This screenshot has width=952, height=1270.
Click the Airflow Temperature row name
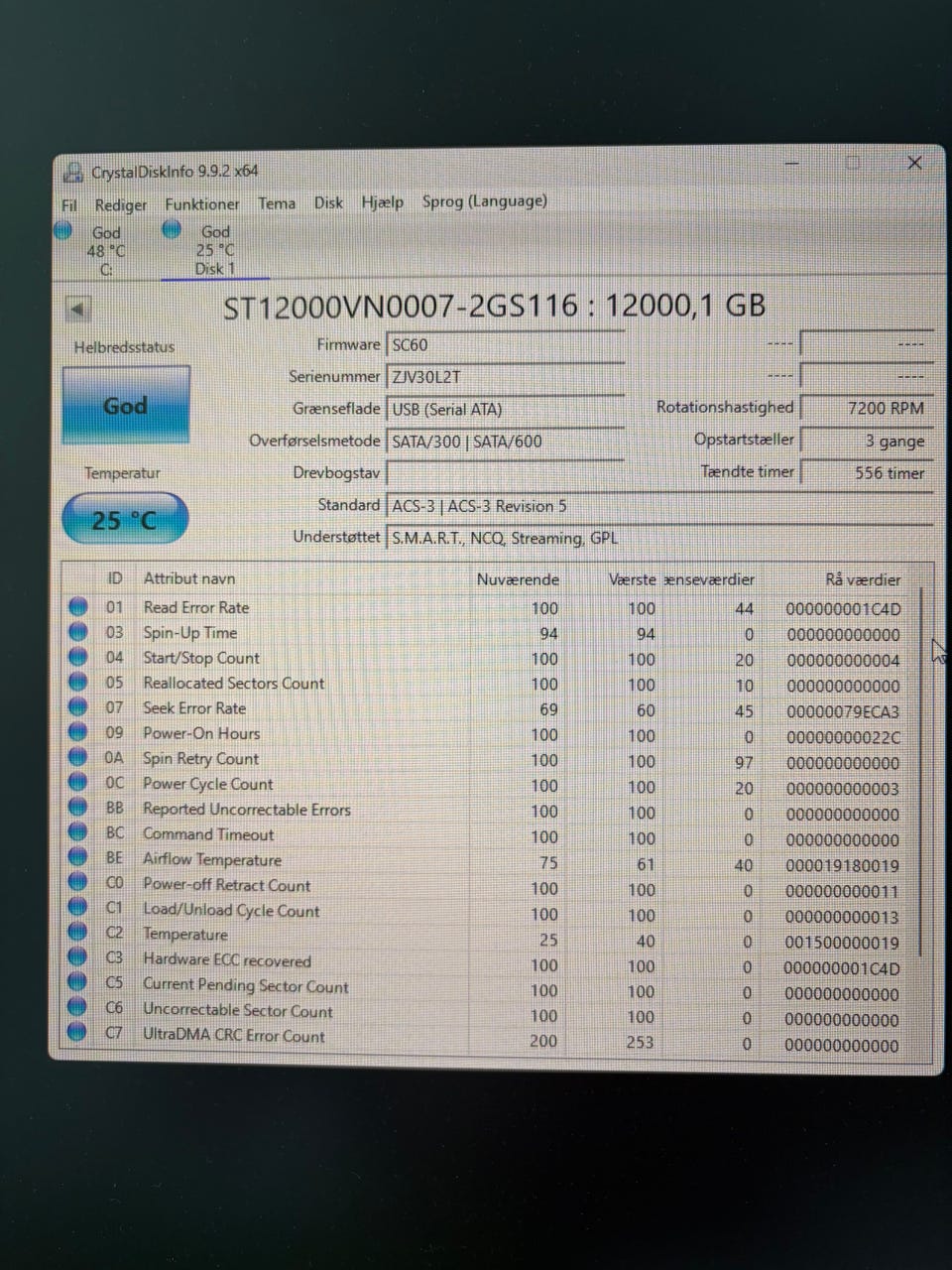(212, 859)
